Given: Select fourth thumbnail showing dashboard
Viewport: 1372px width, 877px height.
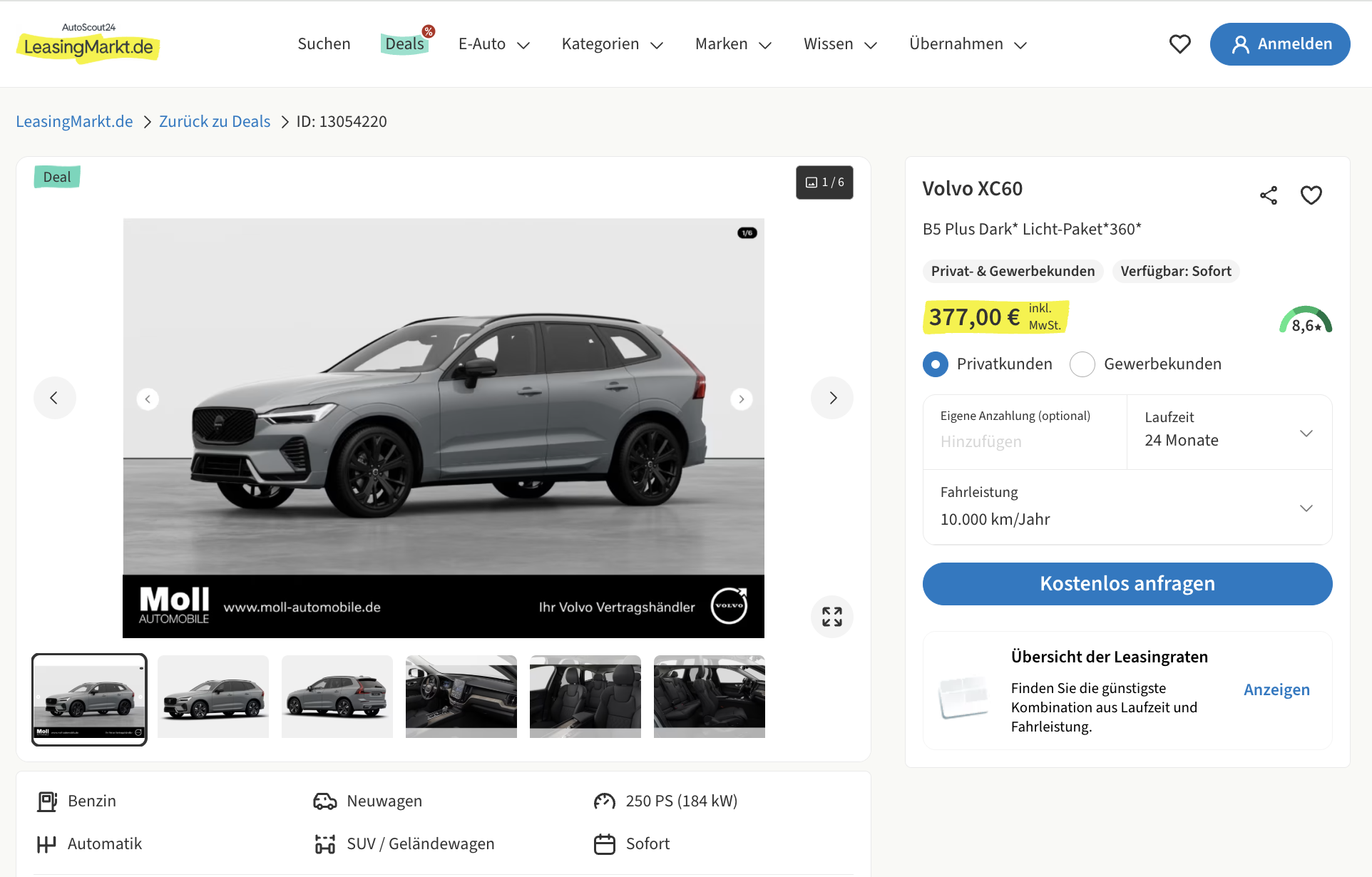Looking at the screenshot, I should 461,697.
